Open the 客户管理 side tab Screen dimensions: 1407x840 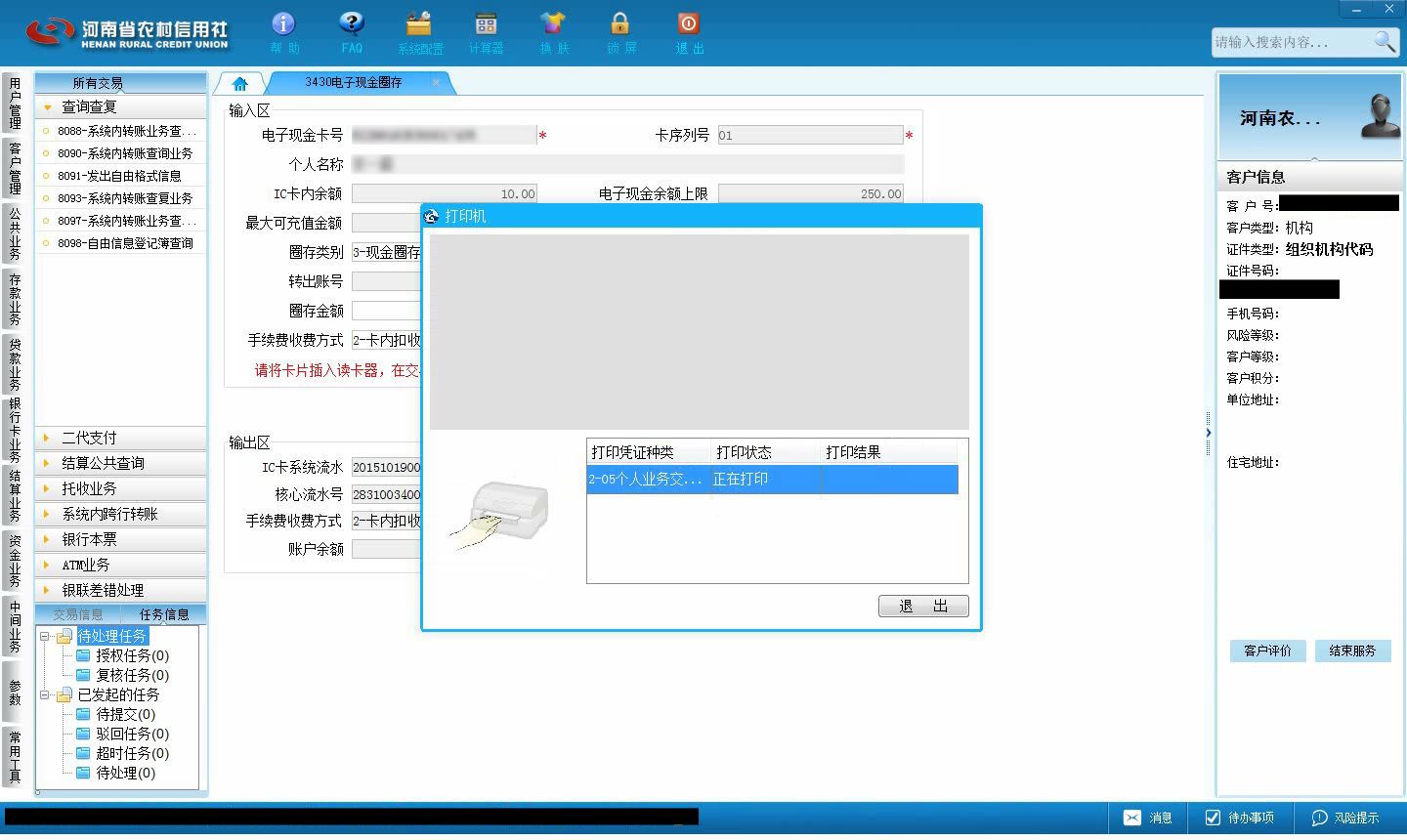(x=15, y=168)
